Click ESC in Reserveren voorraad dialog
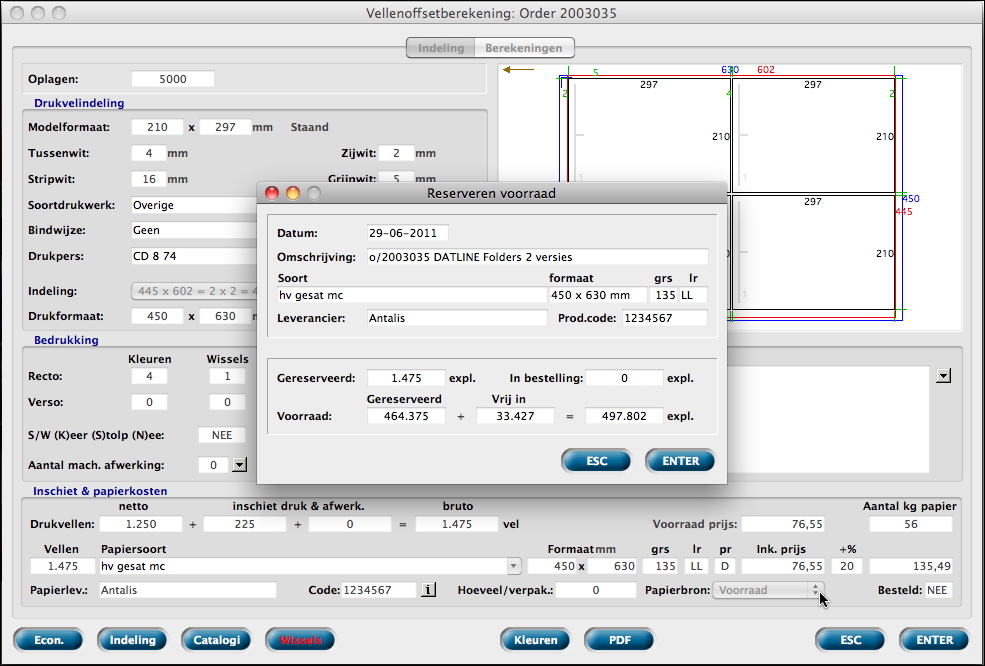Image resolution: width=985 pixels, height=666 pixels. 596,461
